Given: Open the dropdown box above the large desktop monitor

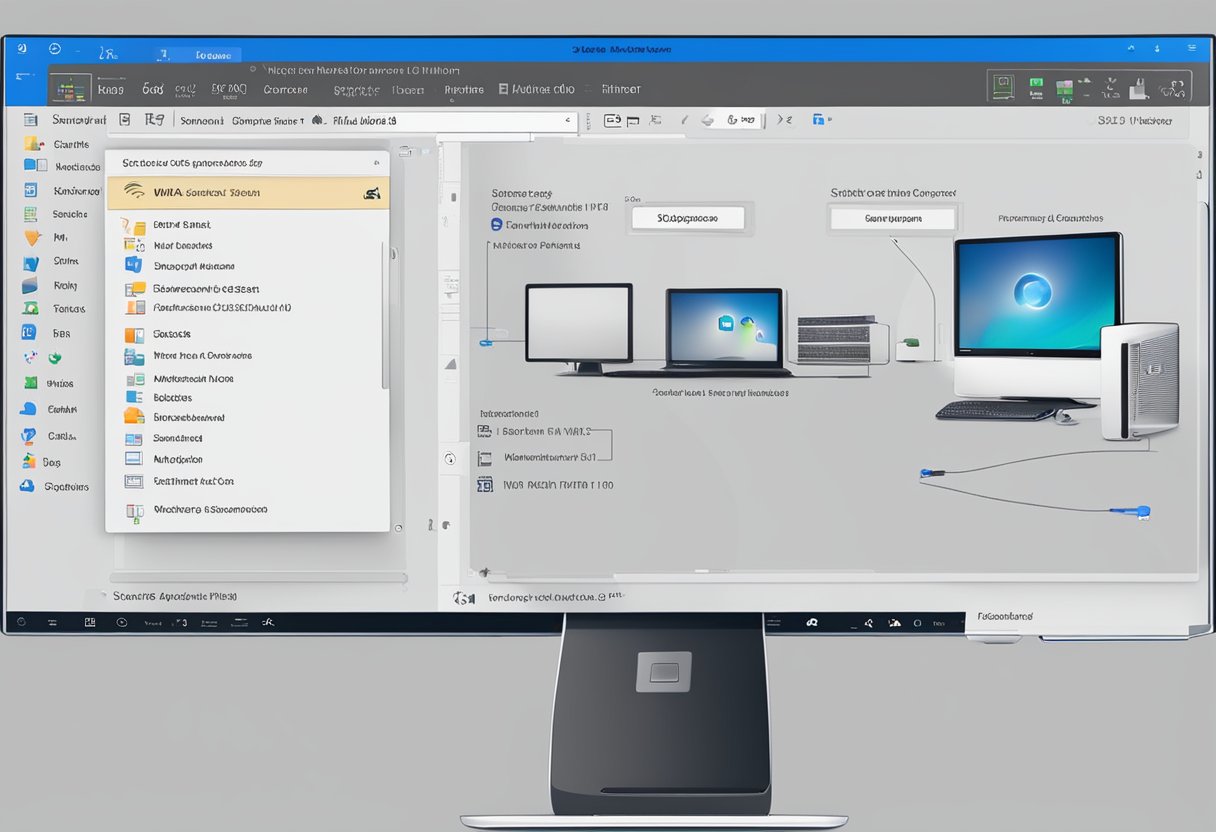Looking at the screenshot, I should [x=892, y=217].
